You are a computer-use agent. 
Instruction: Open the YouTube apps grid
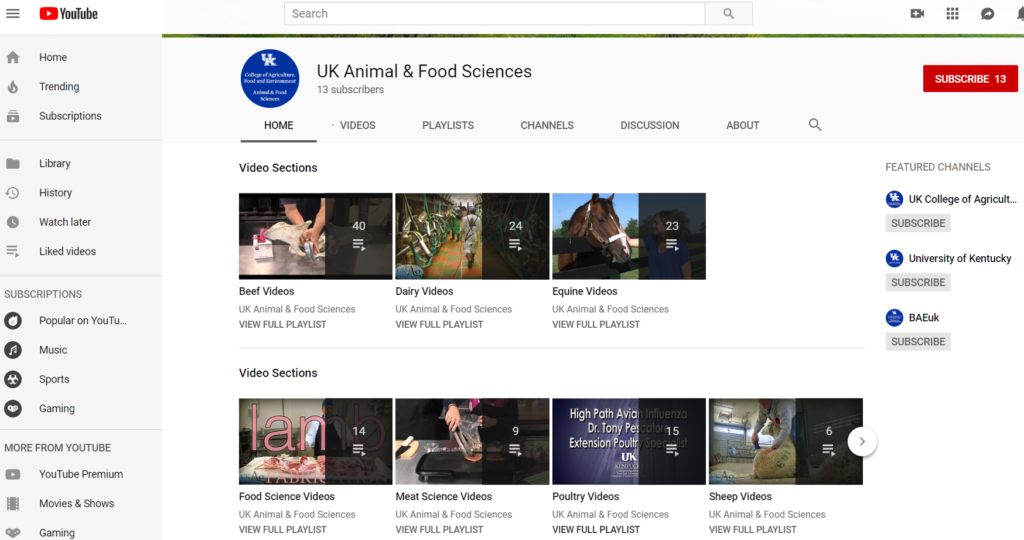click(952, 14)
